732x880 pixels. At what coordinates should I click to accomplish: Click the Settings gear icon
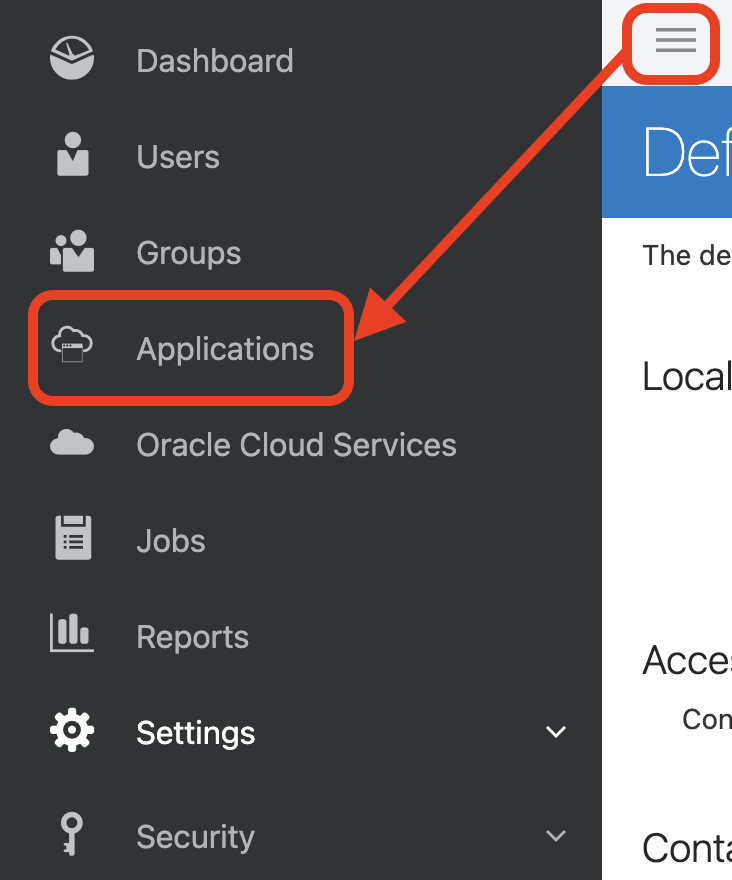coord(72,732)
